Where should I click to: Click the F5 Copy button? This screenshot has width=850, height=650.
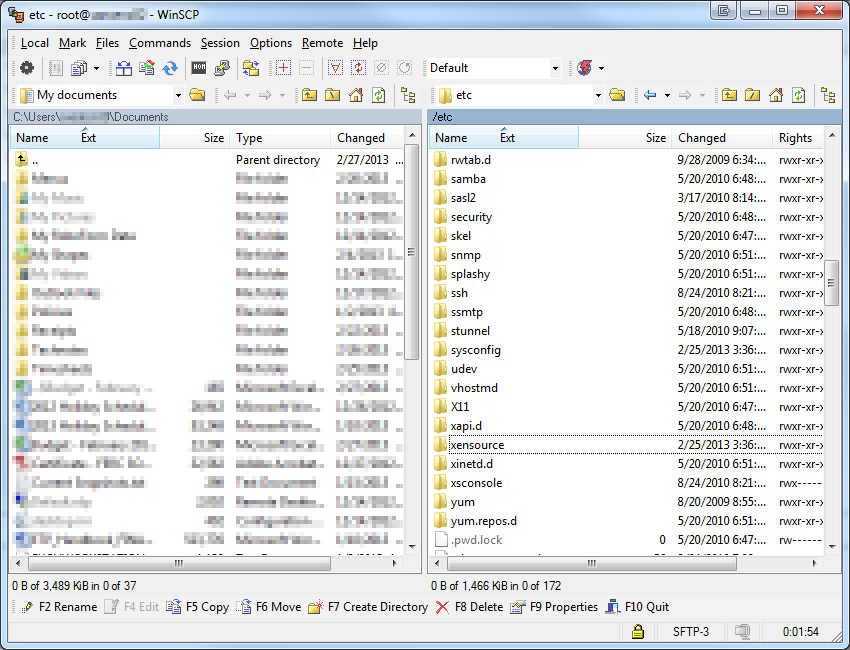click(198, 607)
